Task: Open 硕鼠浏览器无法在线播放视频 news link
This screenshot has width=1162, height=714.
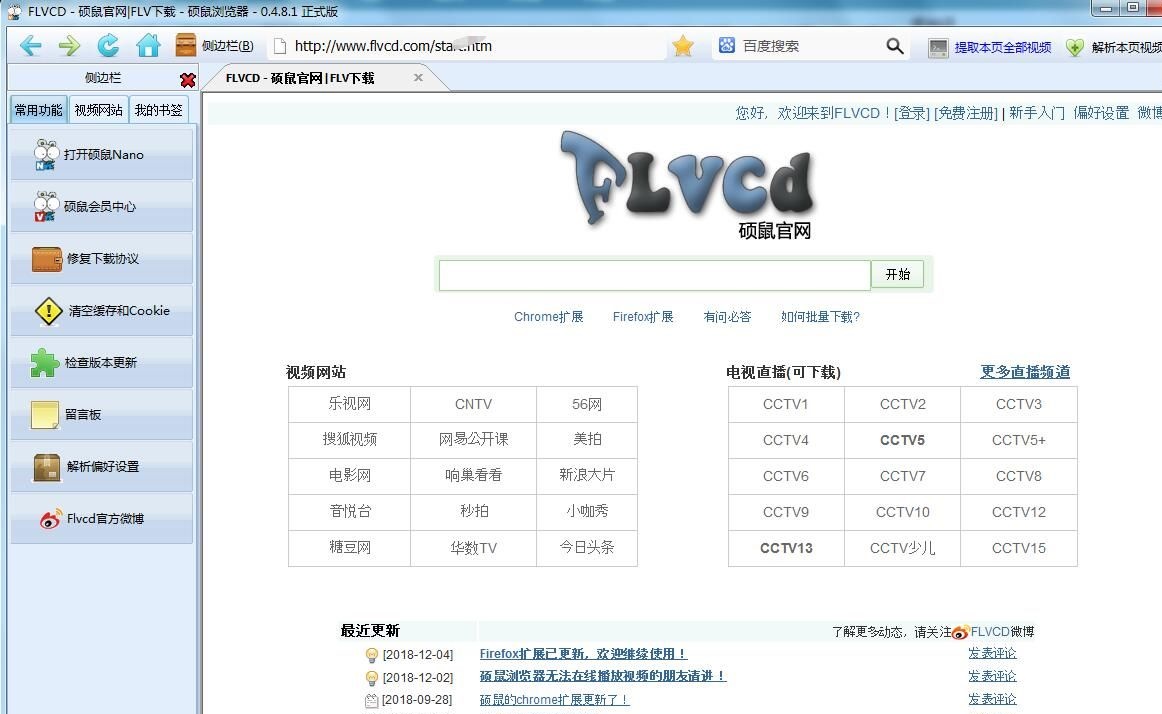Action: [602, 676]
